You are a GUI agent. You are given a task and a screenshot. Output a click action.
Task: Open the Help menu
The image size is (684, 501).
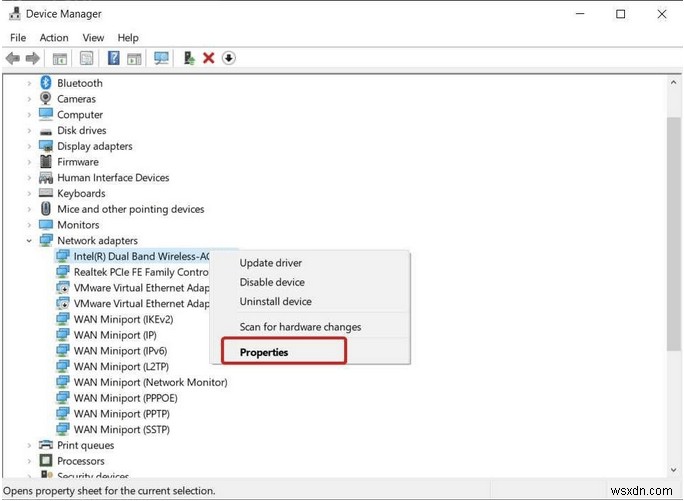click(128, 38)
